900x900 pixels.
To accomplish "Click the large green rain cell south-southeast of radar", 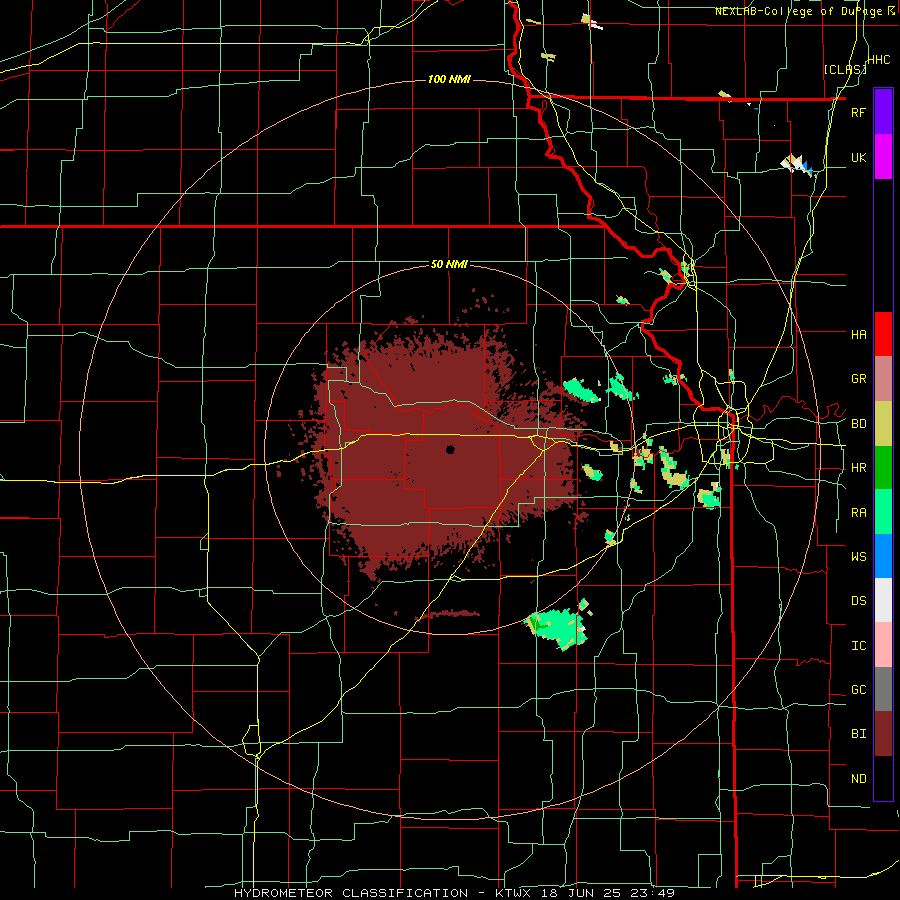I will (557, 627).
